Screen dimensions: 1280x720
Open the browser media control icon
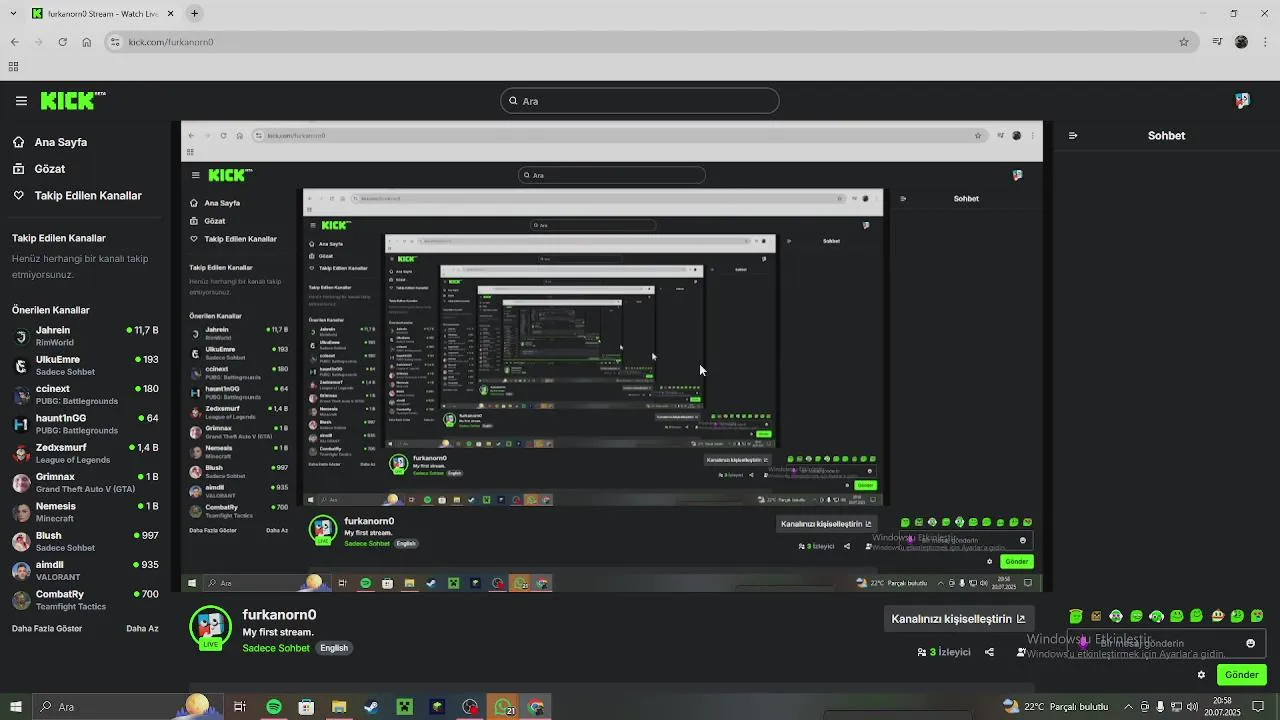1217,42
